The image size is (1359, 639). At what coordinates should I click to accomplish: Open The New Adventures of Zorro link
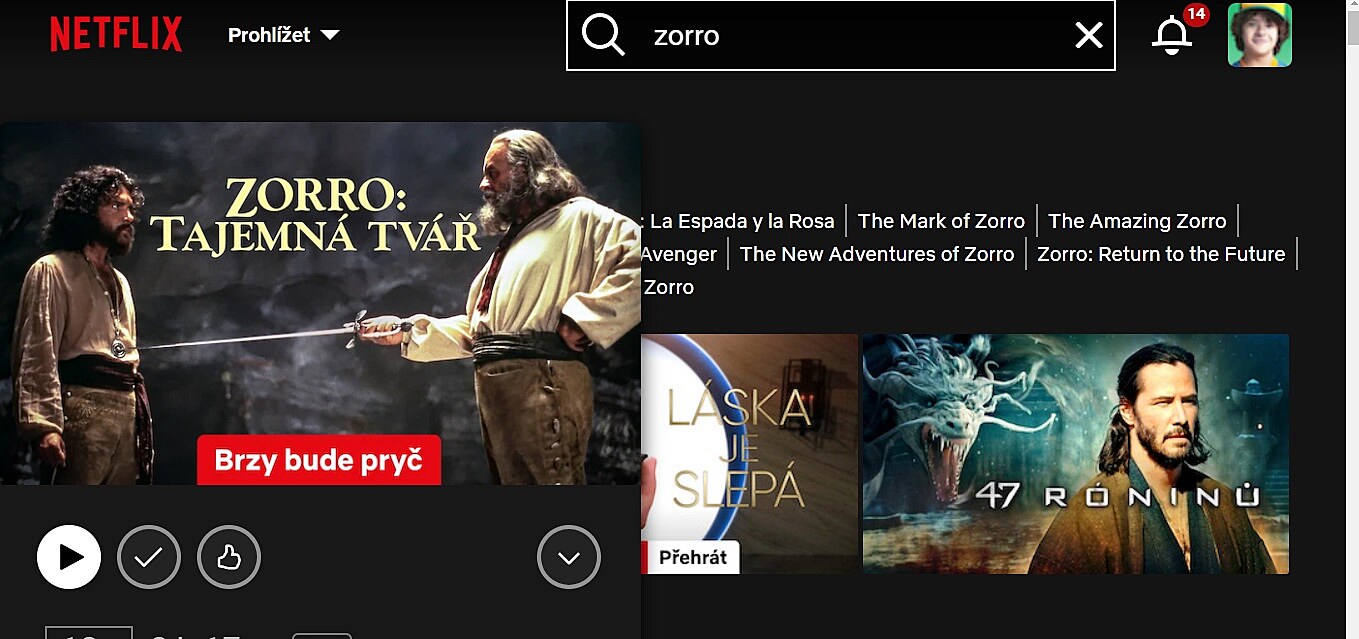[x=877, y=254]
